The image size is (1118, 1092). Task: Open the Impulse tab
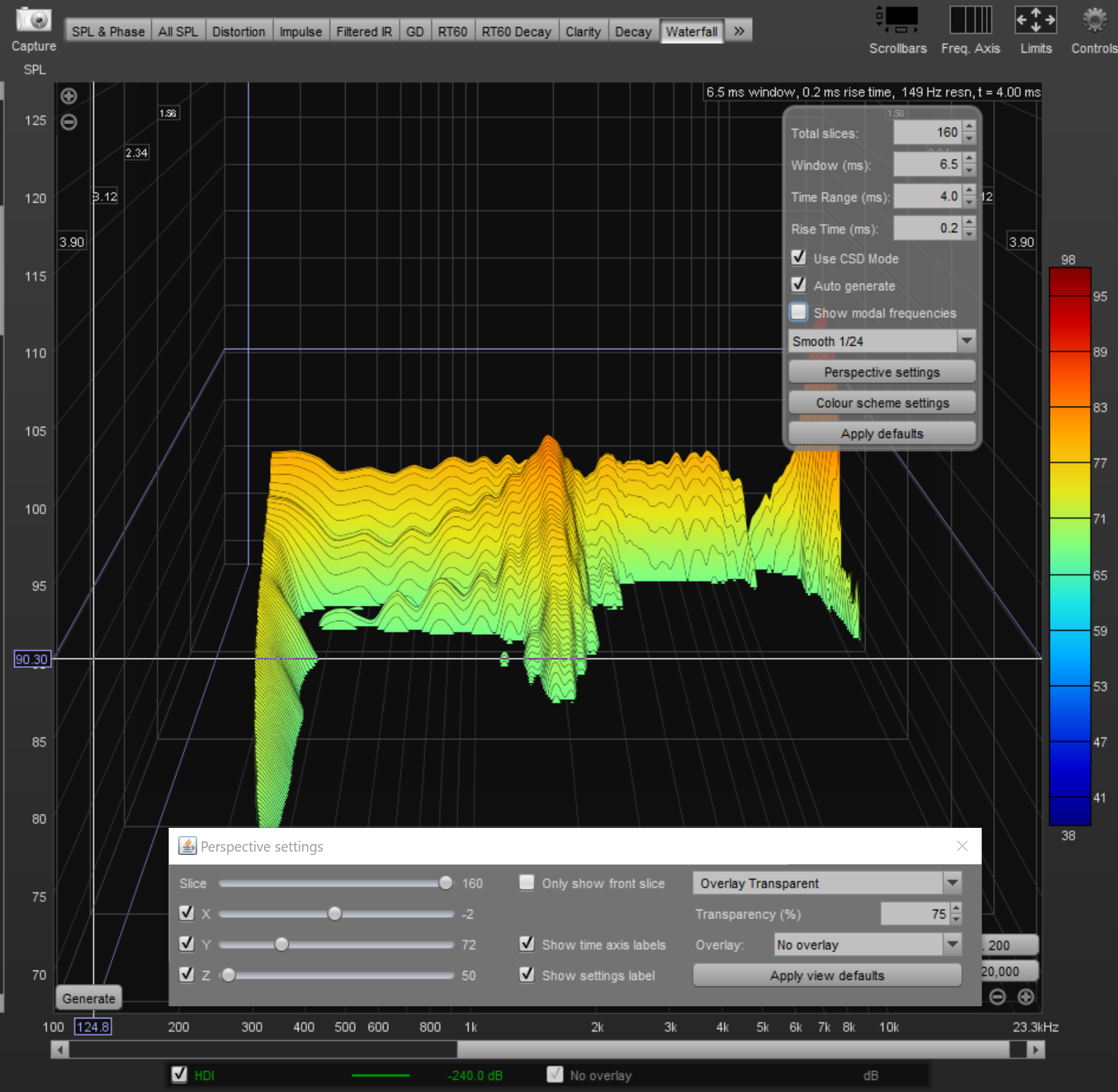coord(300,32)
